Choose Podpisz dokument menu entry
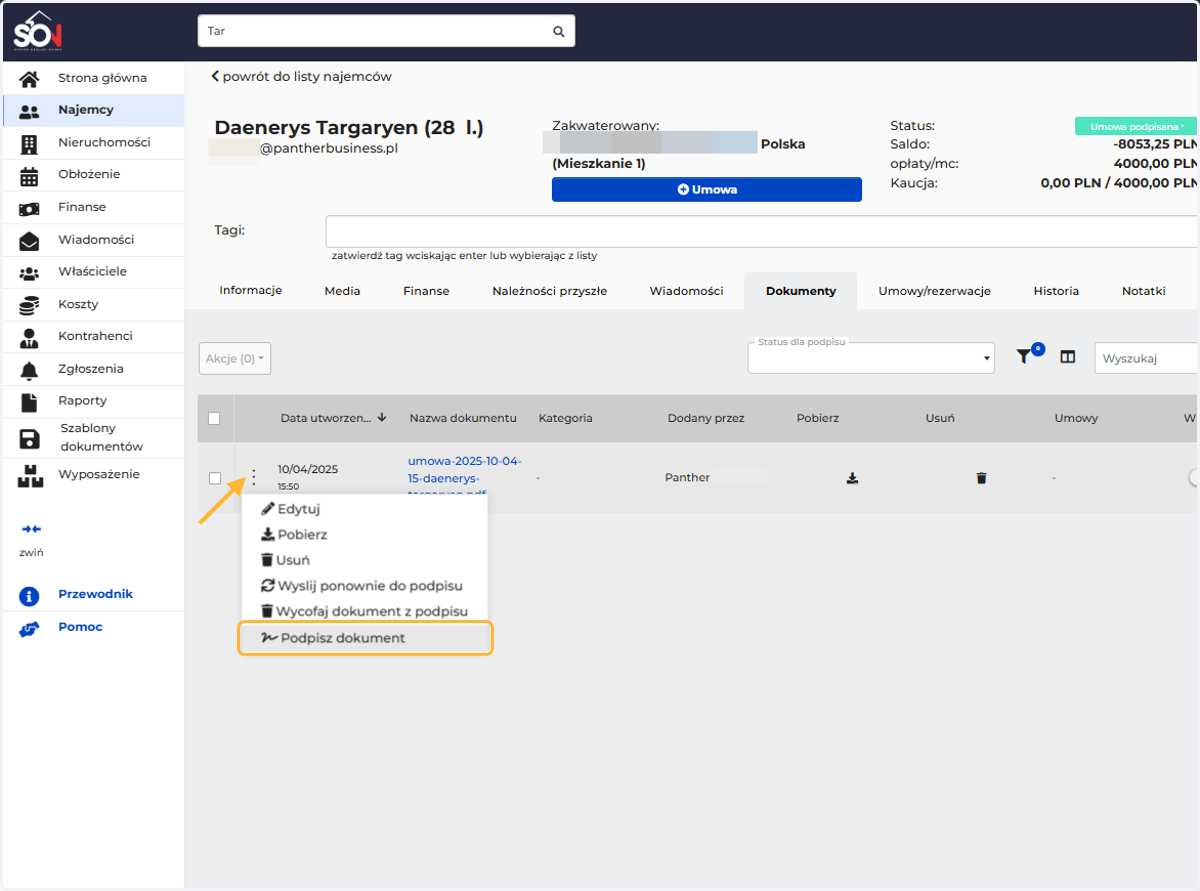This screenshot has height=891, width=1200. click(x=365, y=638)
